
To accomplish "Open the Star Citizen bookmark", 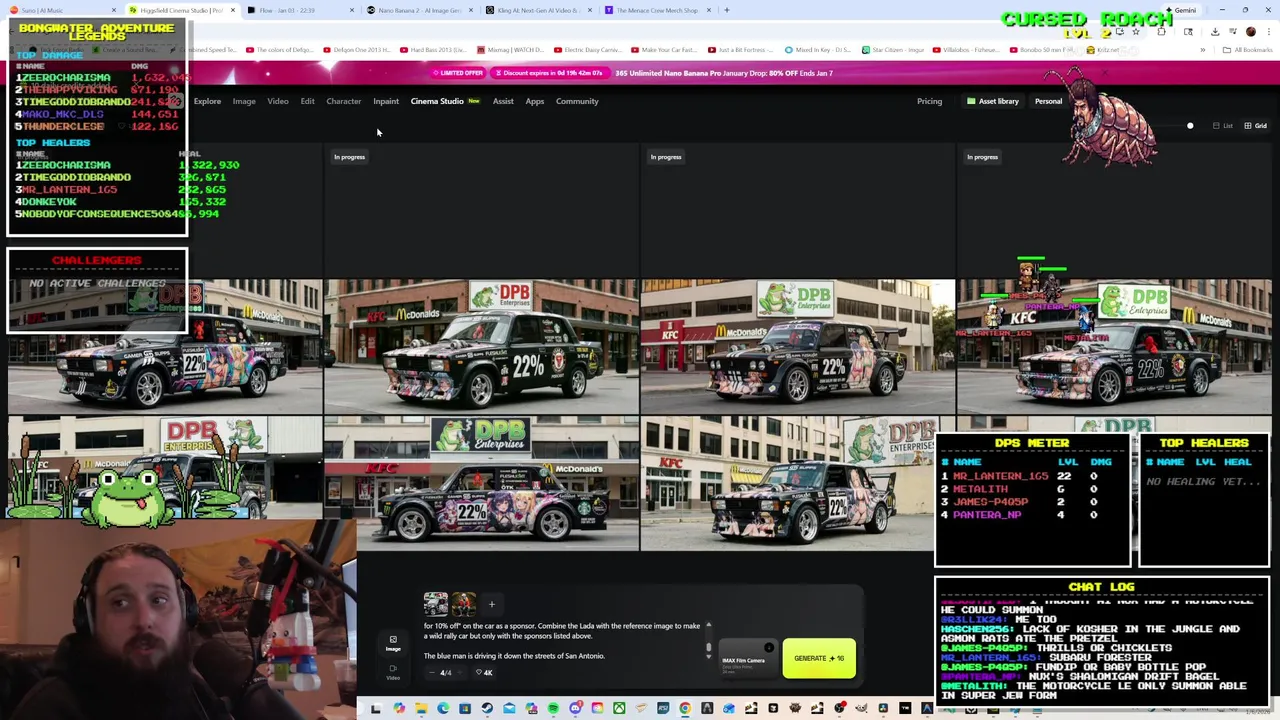I will tap(893, 50).
